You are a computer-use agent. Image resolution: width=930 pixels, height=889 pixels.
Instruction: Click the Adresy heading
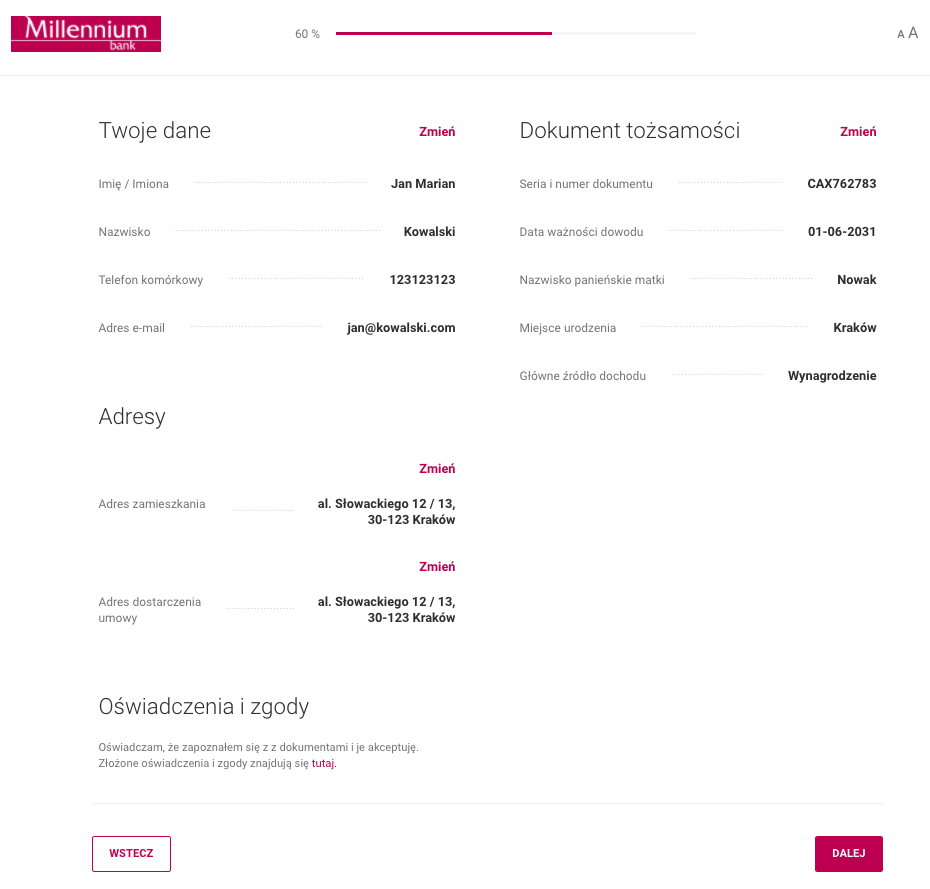click(x=132, y=417)
